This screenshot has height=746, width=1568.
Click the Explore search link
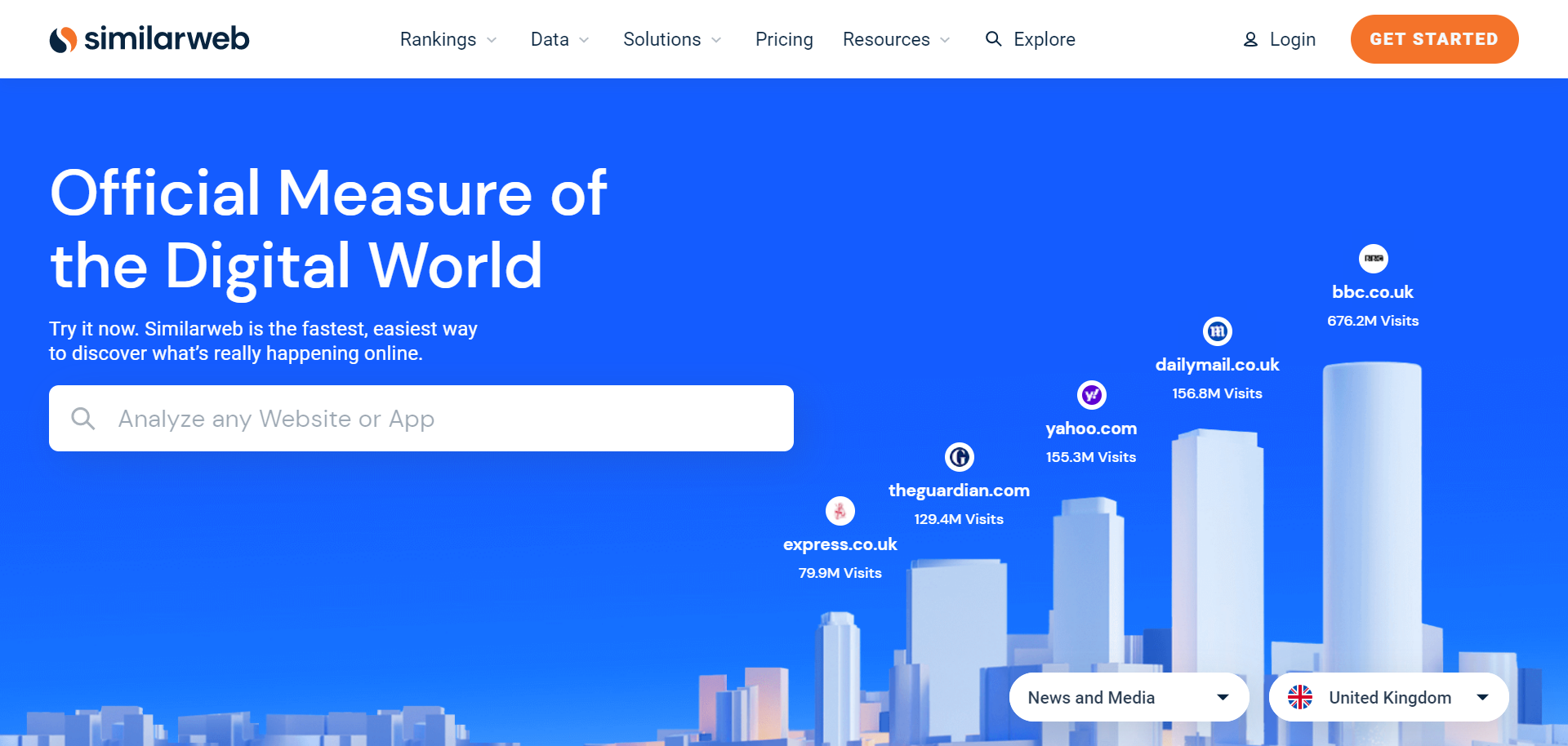(1031, 39)
